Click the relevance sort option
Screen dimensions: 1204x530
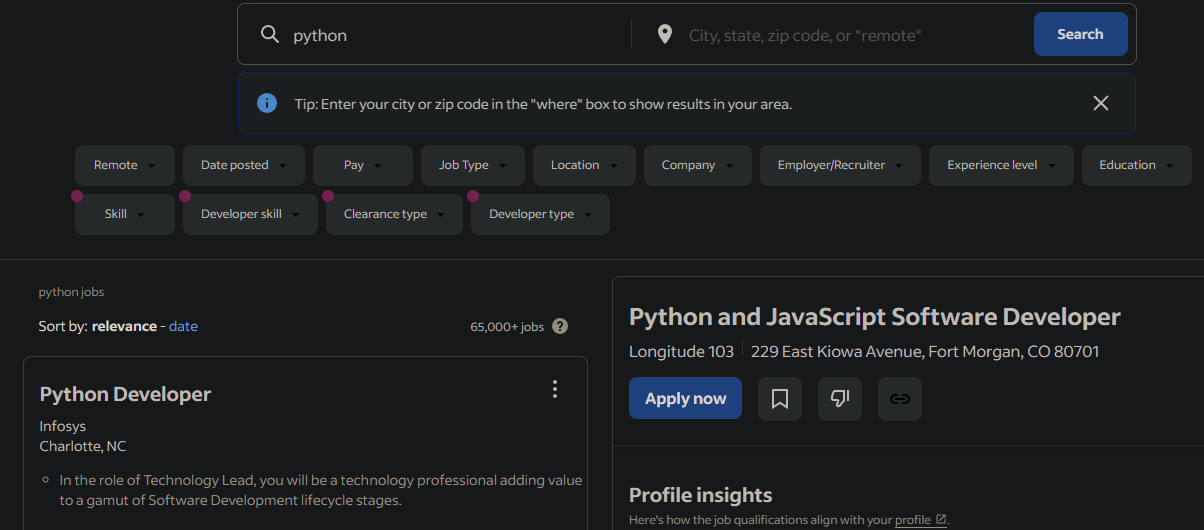point(124,326)
